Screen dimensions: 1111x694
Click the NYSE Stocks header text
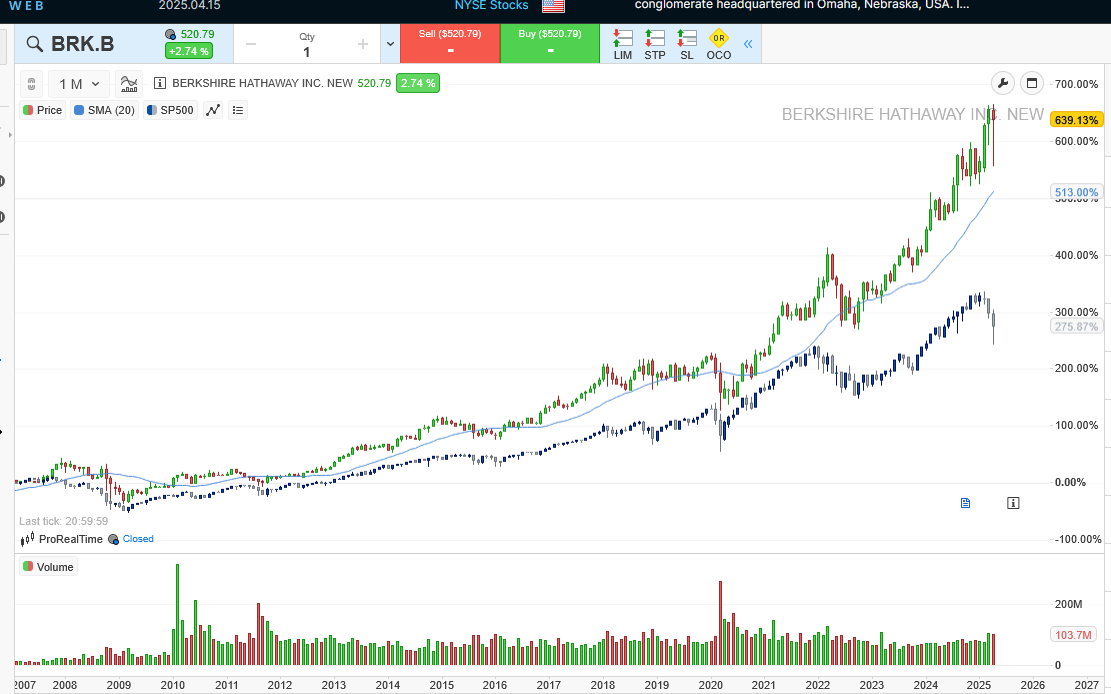coord(491,6)
